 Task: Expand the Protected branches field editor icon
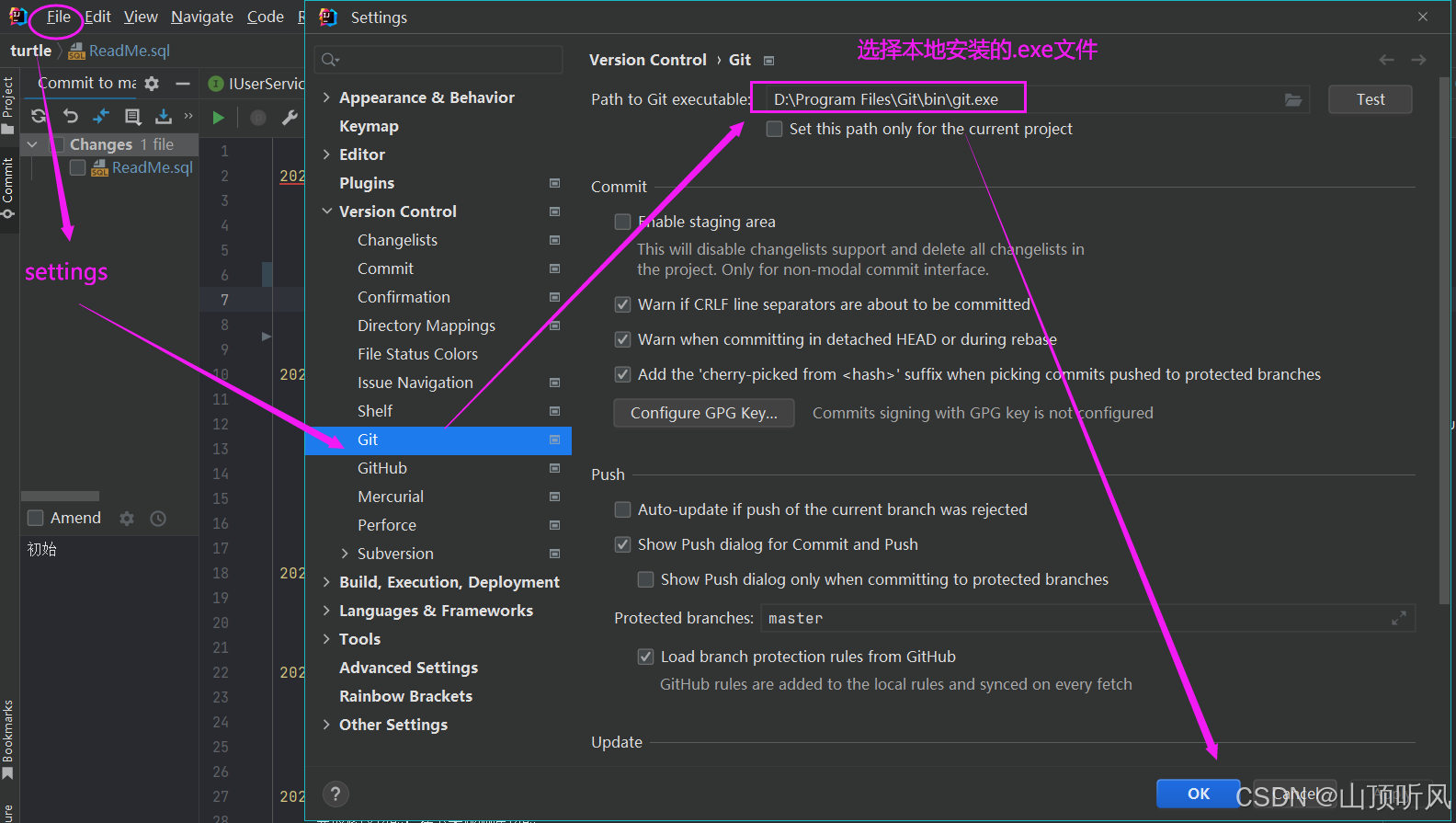pos(1399,618)
